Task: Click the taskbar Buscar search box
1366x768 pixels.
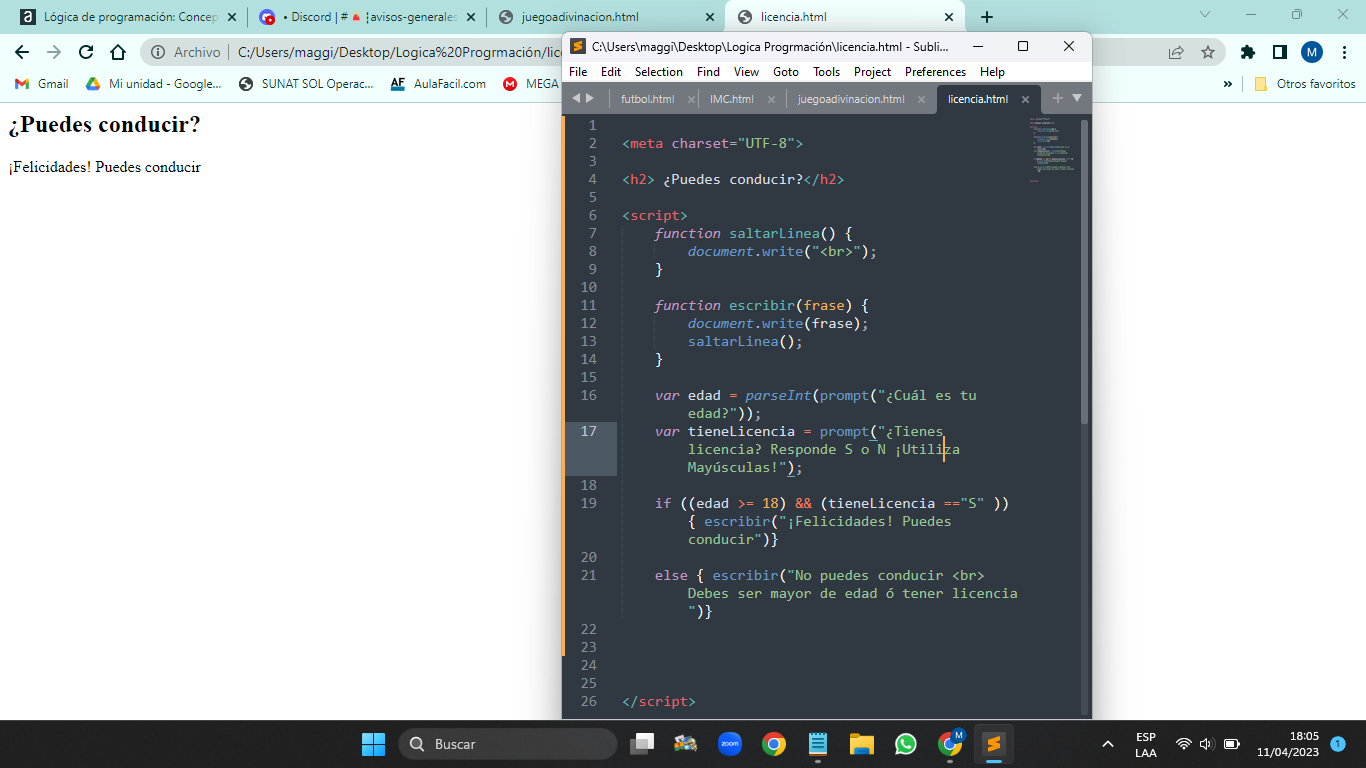Action: point(508,744)
